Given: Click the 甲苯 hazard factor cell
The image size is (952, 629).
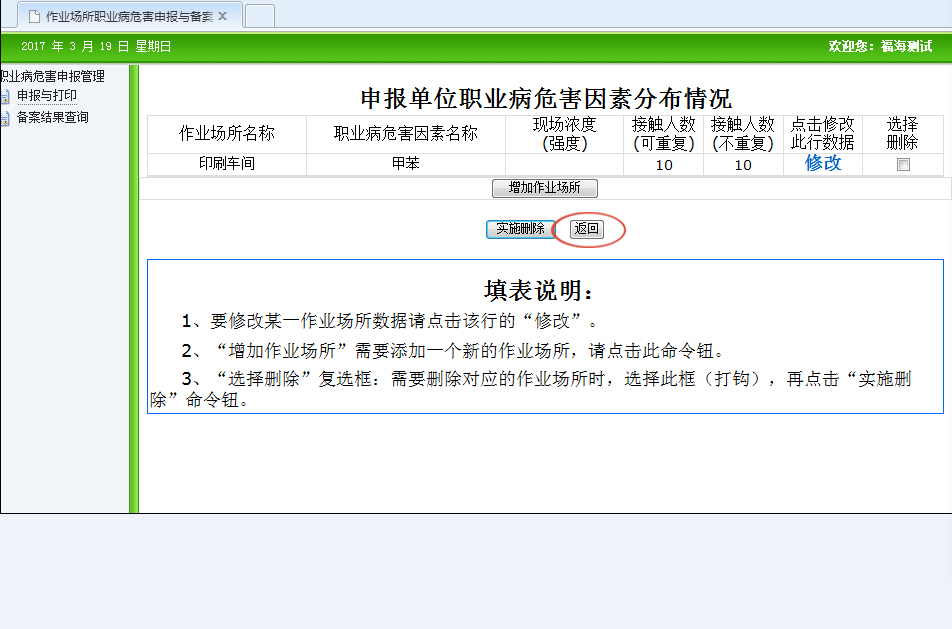Looking at the screenshot, I should point(405,164).
